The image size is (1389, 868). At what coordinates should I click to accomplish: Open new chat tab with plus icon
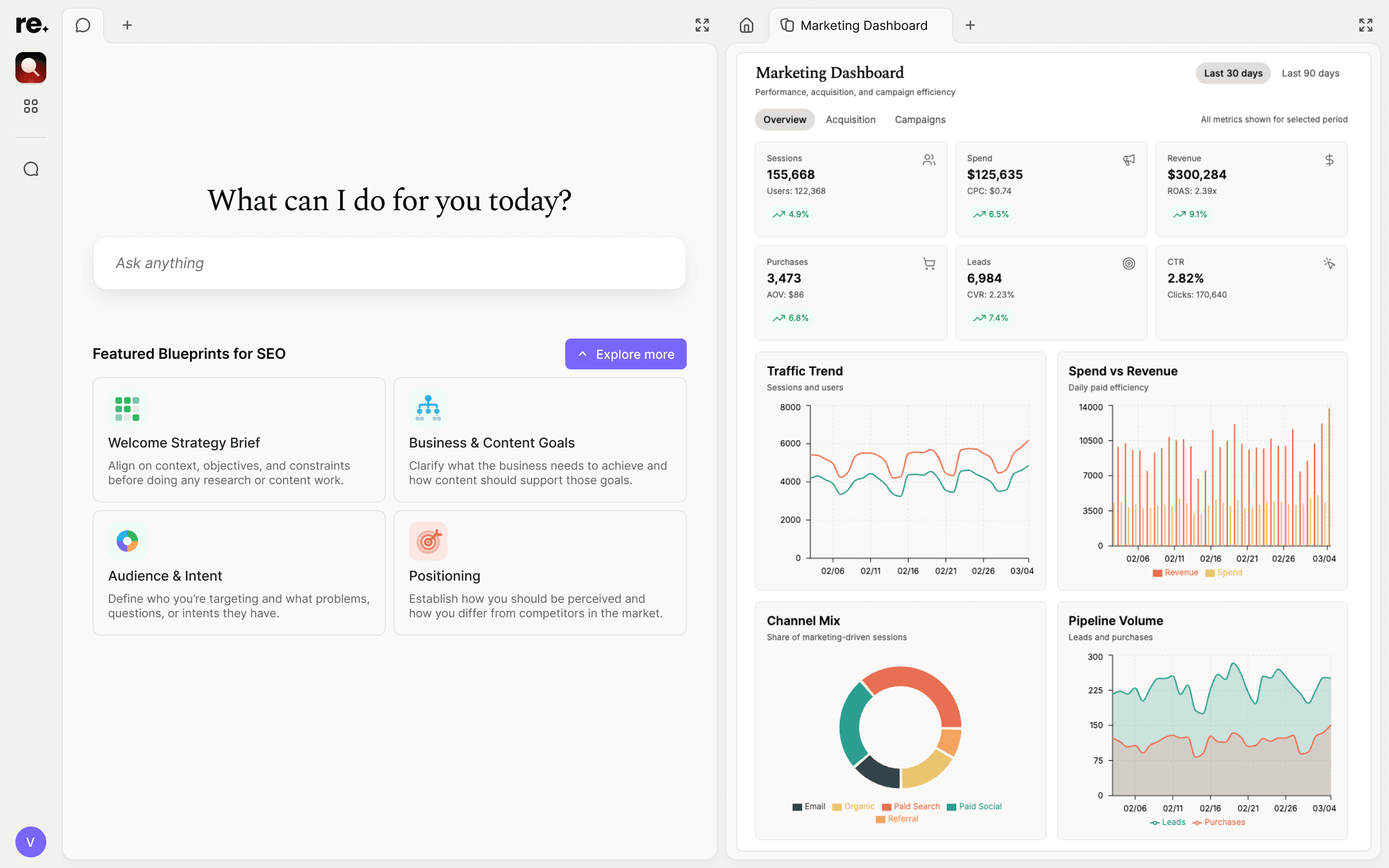point(127,25)
